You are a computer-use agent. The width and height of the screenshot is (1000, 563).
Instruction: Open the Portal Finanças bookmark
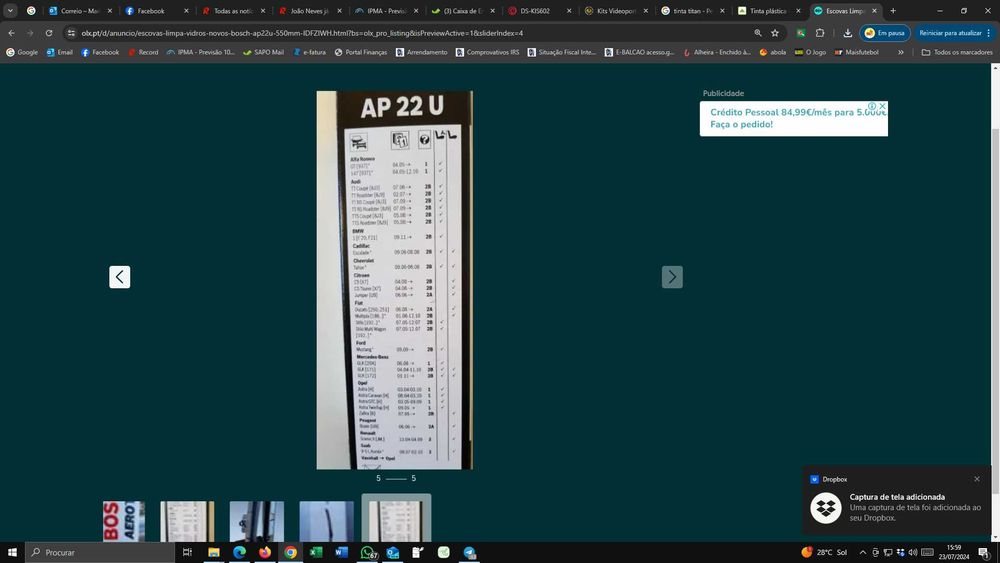pos(360,52)
